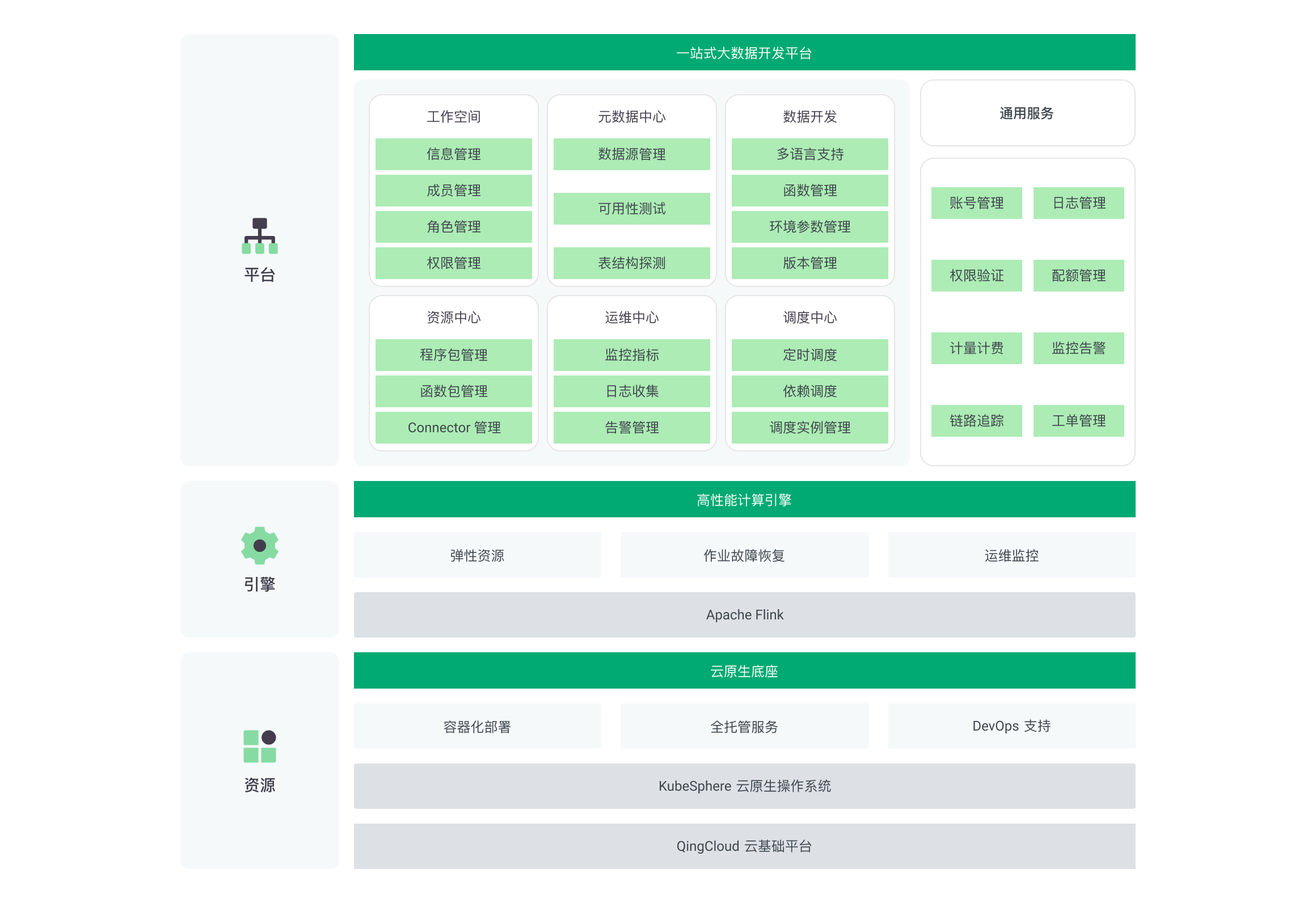Click the 依赖调度 block
The height and width of the screenshot is (903, 1316).
[810, 391]
